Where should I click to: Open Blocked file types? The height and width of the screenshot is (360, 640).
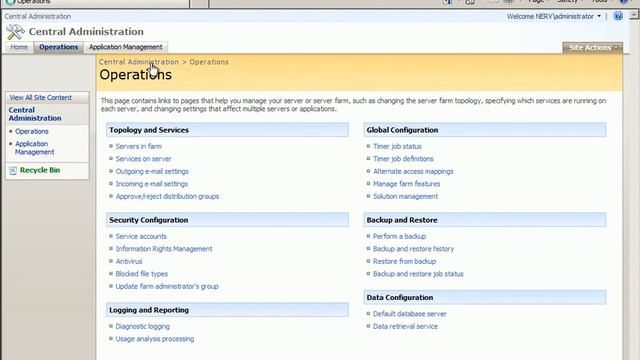[x=142, y=274]
